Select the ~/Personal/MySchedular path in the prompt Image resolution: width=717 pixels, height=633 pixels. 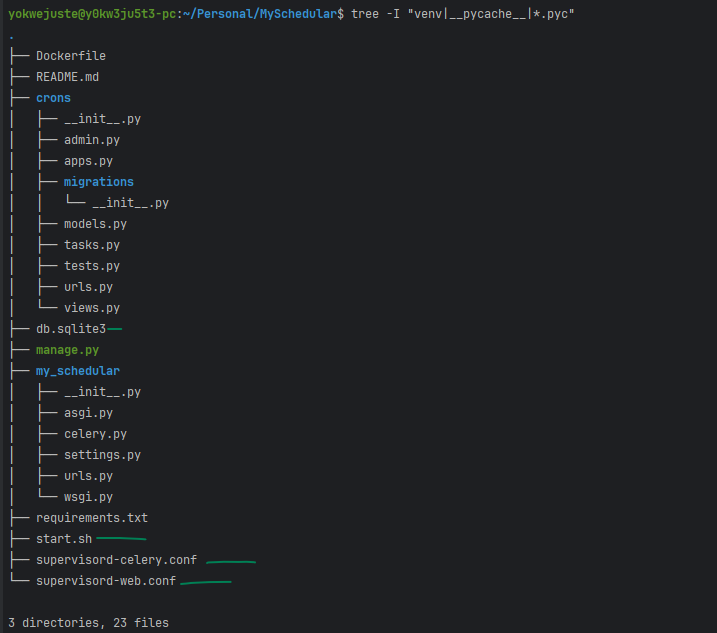click(260, 14)
